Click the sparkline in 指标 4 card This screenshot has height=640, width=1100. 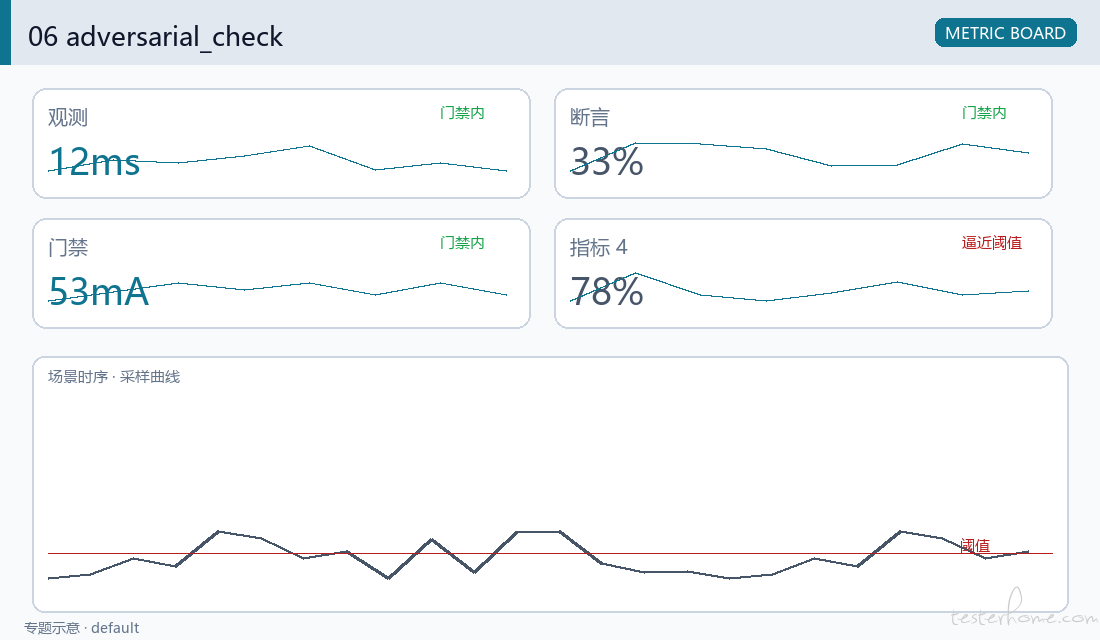coord(800,288)
